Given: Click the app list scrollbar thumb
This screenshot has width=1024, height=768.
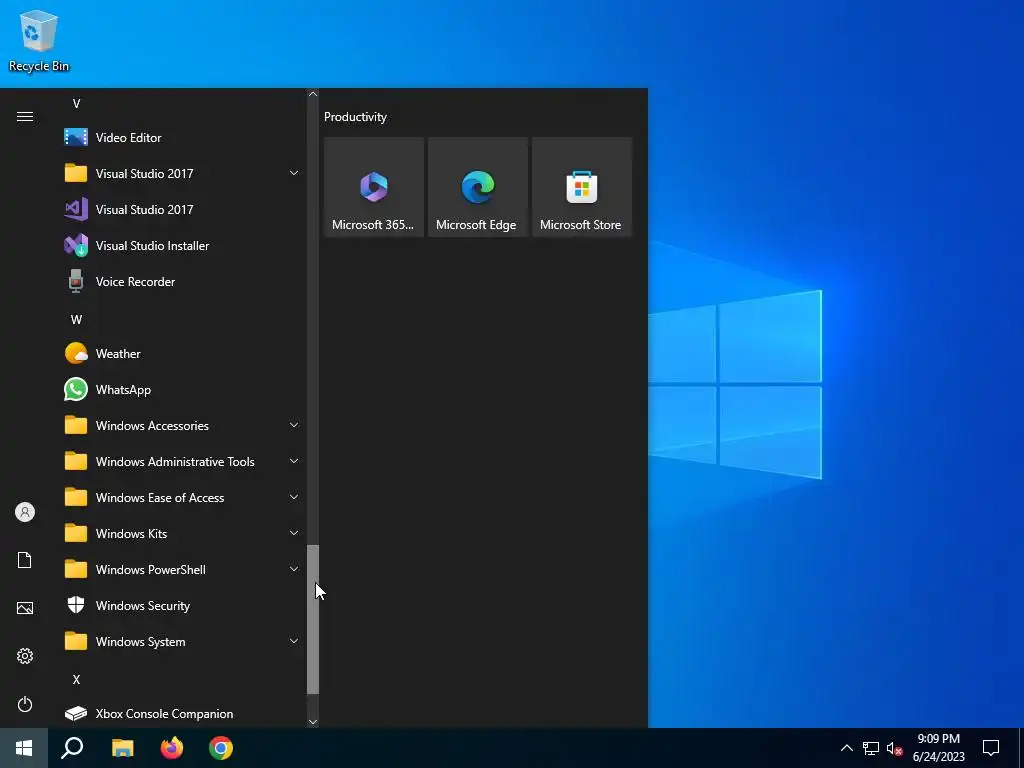Looking at the screenshot, I should pos(313,619).
